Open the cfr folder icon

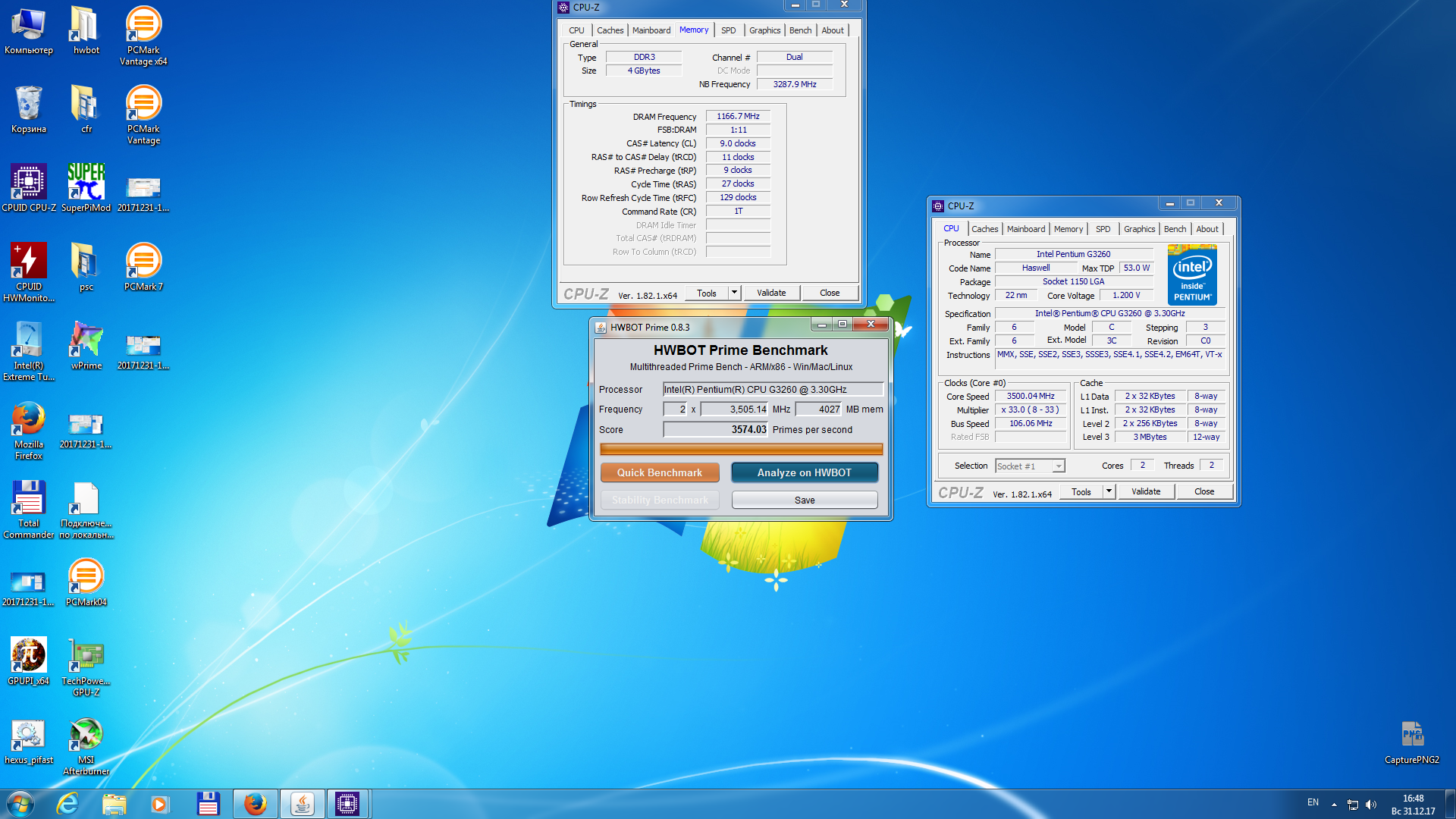pyautogui.click(x=86, y=110)
